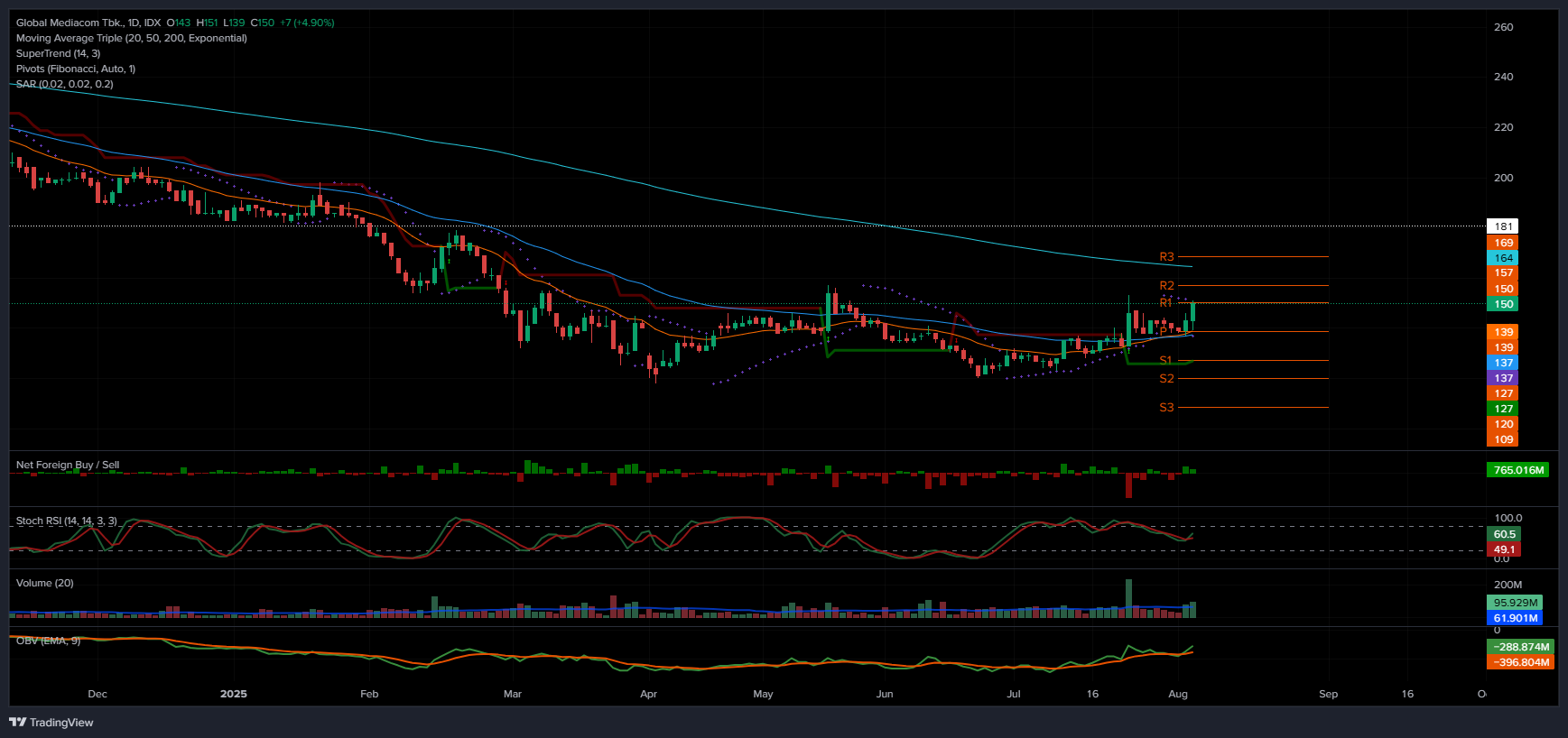
Task: Click the green 127 SuperTrend price label
Action: click(x=1503, y=409)
